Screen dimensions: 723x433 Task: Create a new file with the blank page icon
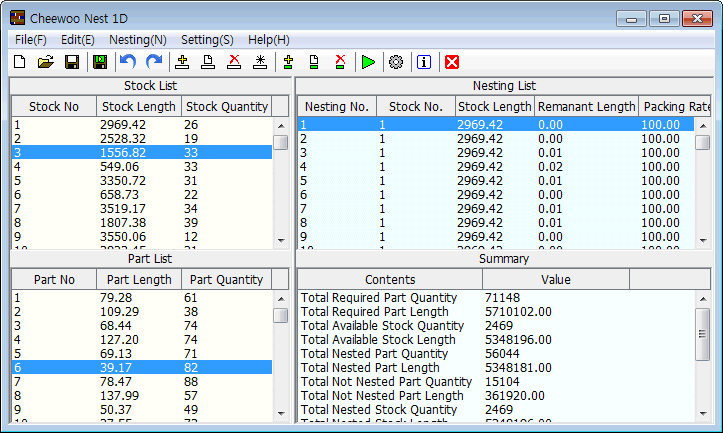coord(20,62)
